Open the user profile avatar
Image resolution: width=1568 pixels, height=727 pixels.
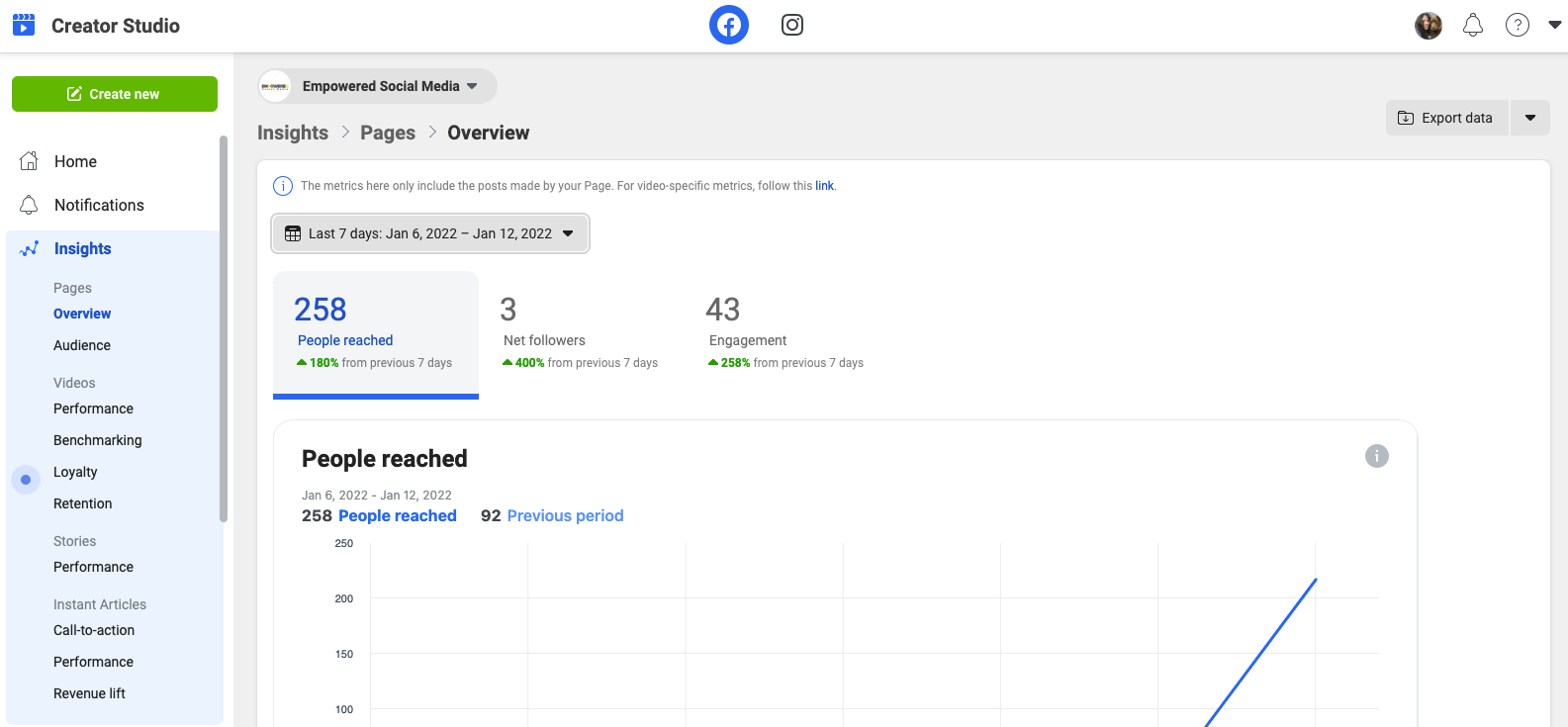coord(1429,26)
